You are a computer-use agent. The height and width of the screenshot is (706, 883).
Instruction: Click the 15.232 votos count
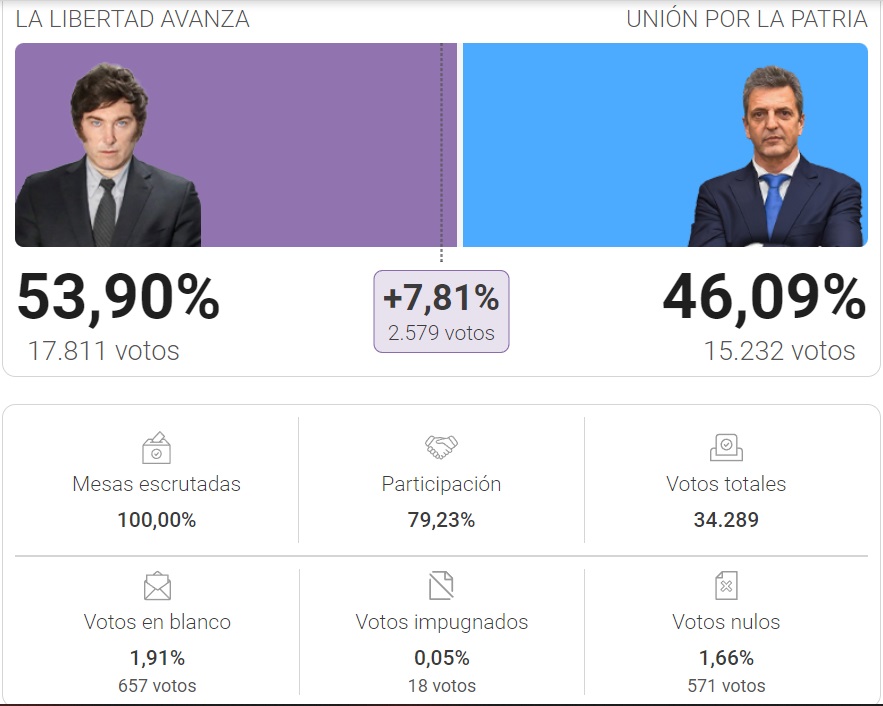pyautogui.click(x=779, y=351)
